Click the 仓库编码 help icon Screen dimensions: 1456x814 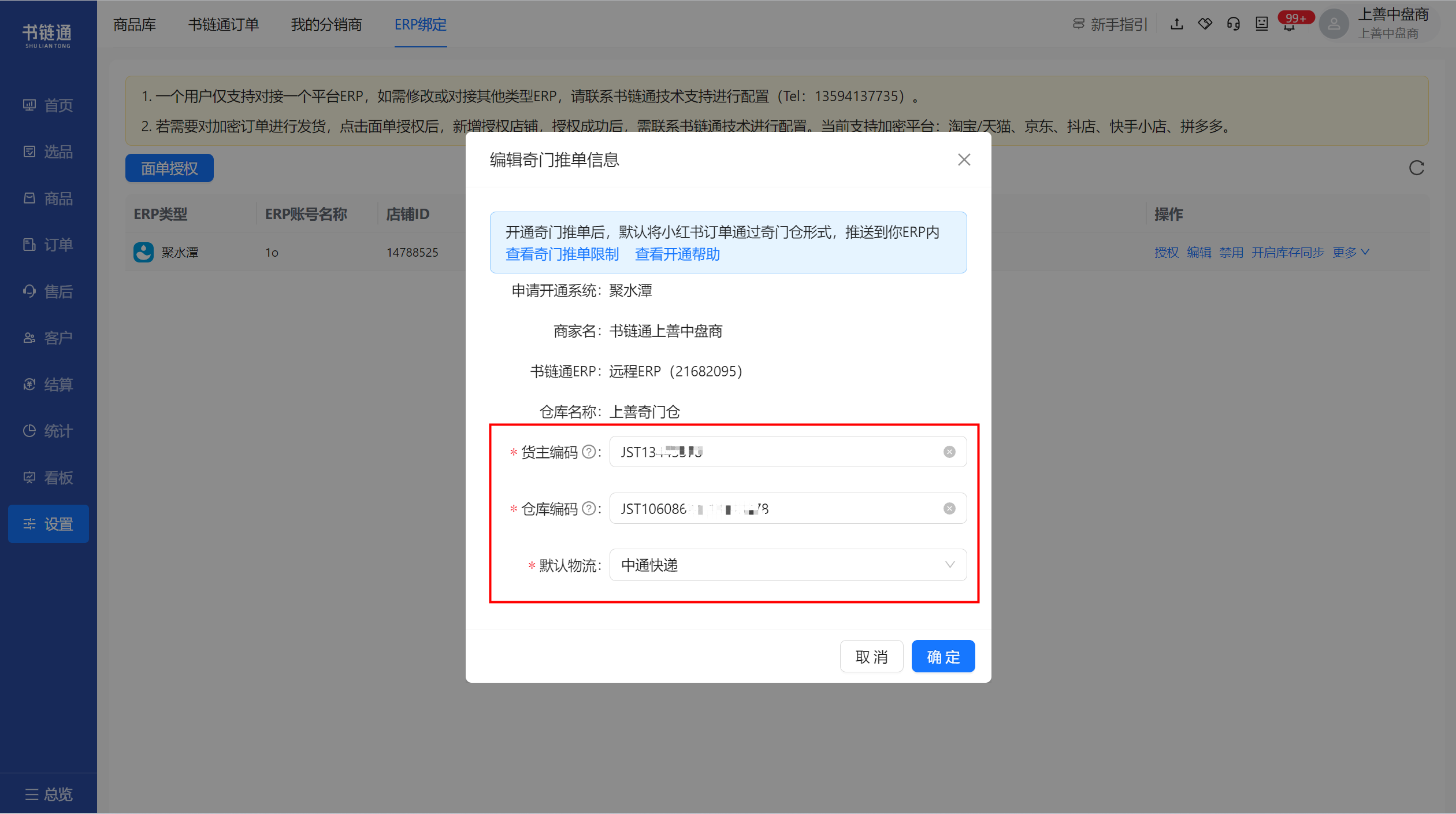point(589,508)
